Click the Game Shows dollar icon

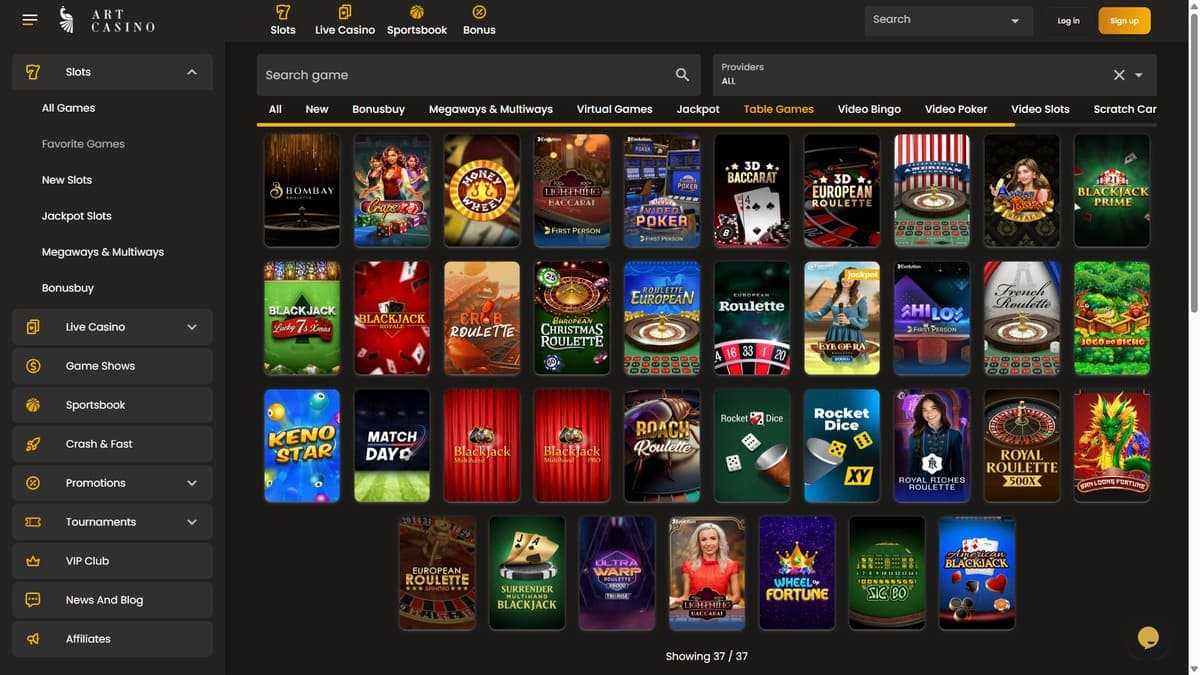(33, 366)
